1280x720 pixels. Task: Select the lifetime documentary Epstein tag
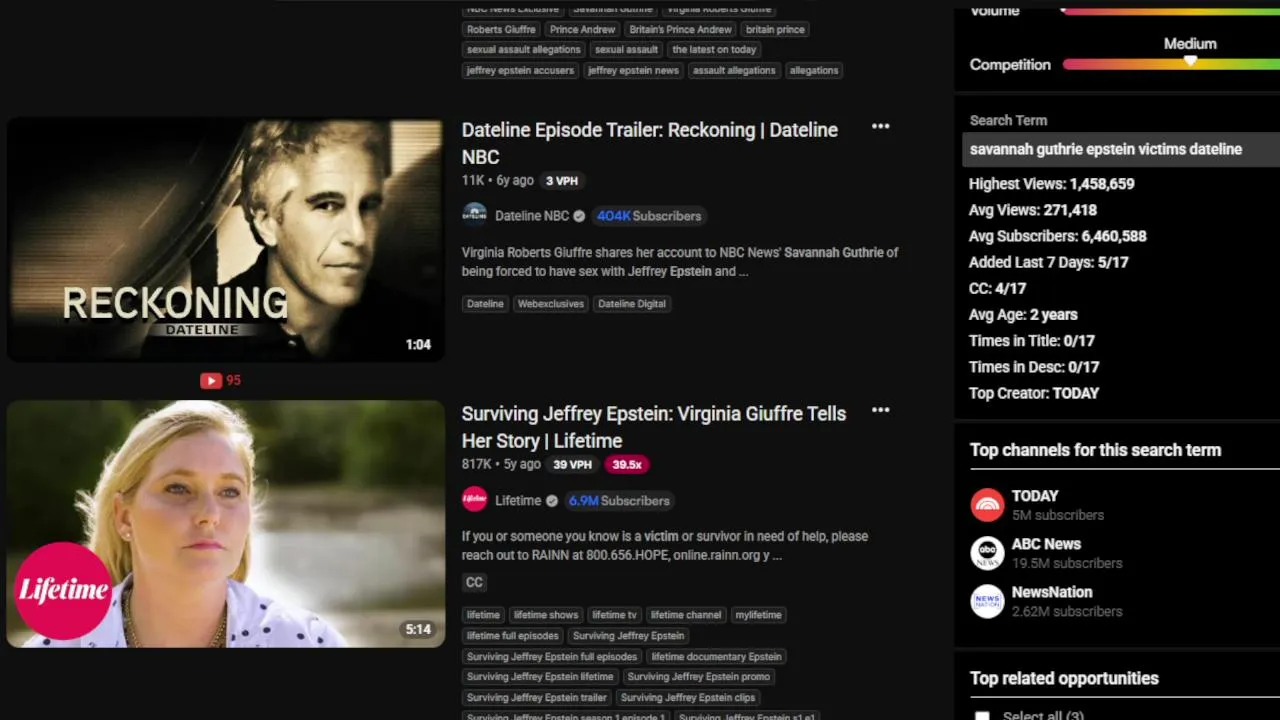(716, 657)
